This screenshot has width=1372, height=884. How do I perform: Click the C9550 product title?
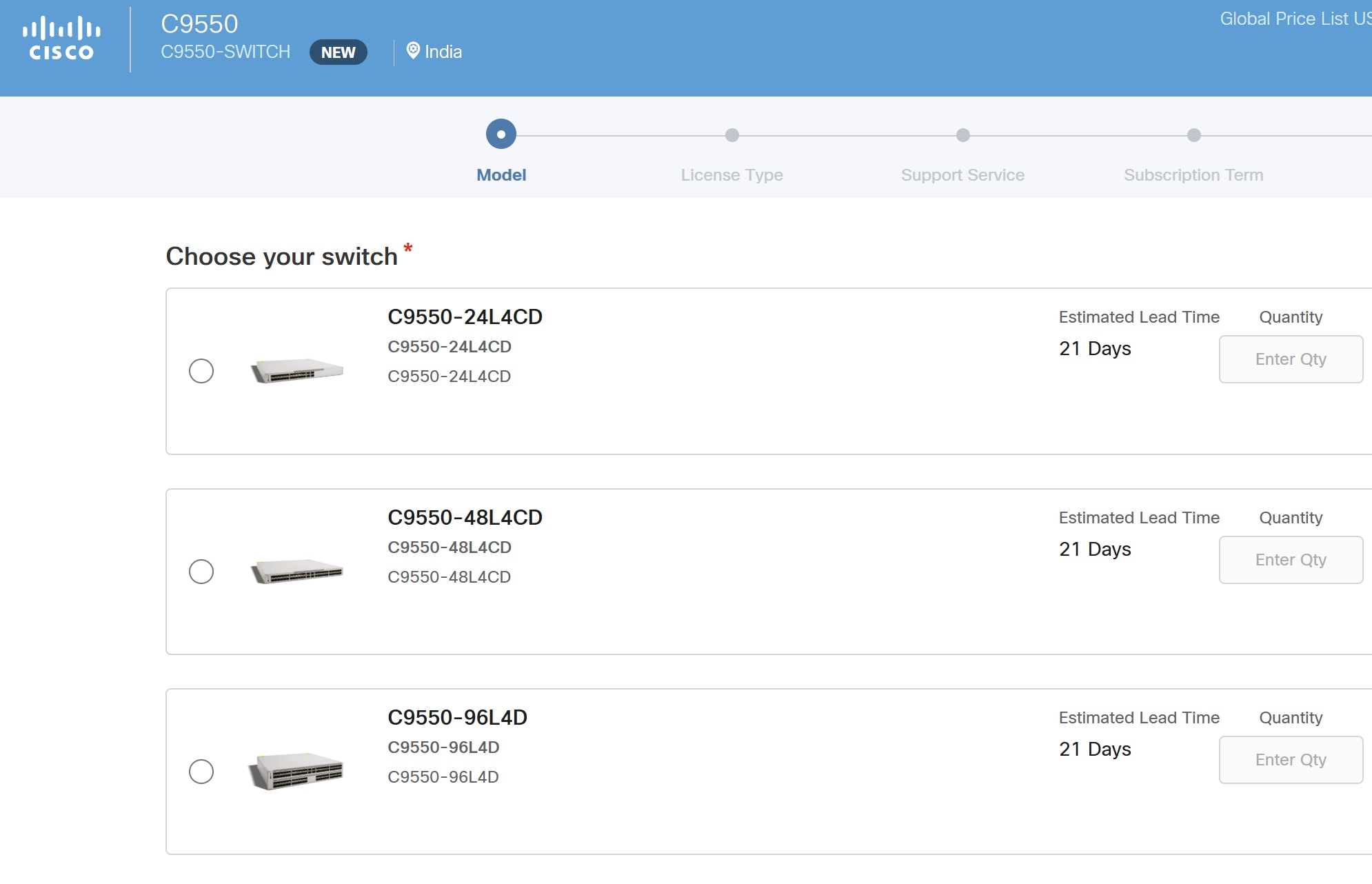[x=199, y=24]
